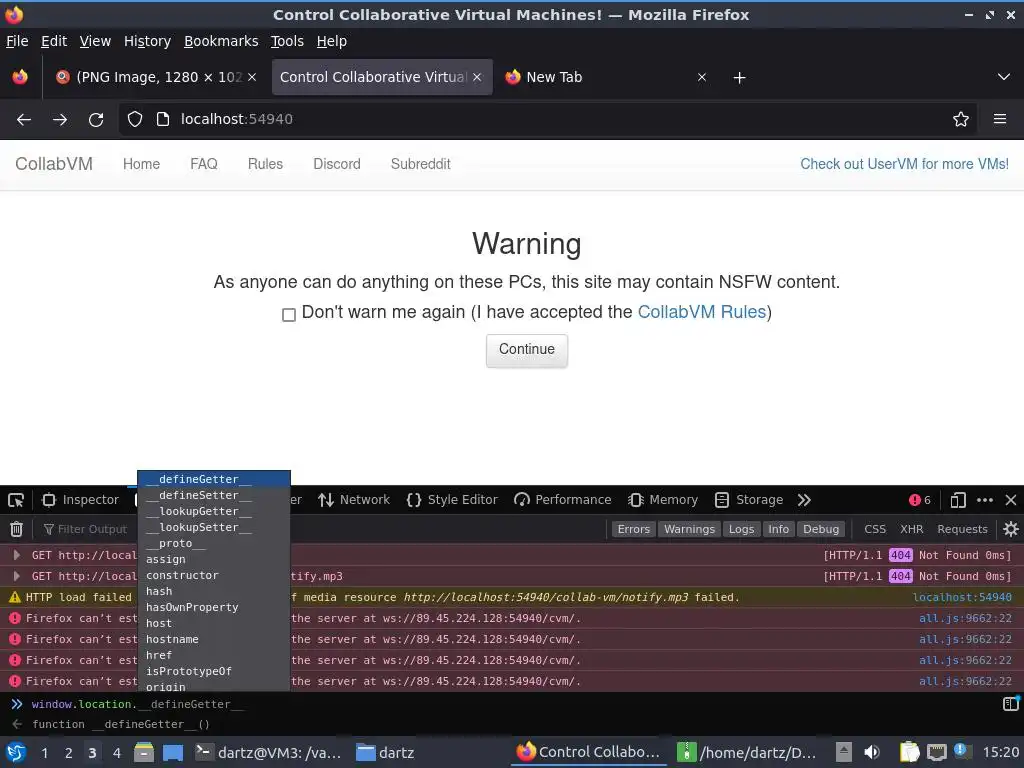This screenshot has width=1024, height=768.
Task: Toggle the Debug console filter
Action: (821, 529)
